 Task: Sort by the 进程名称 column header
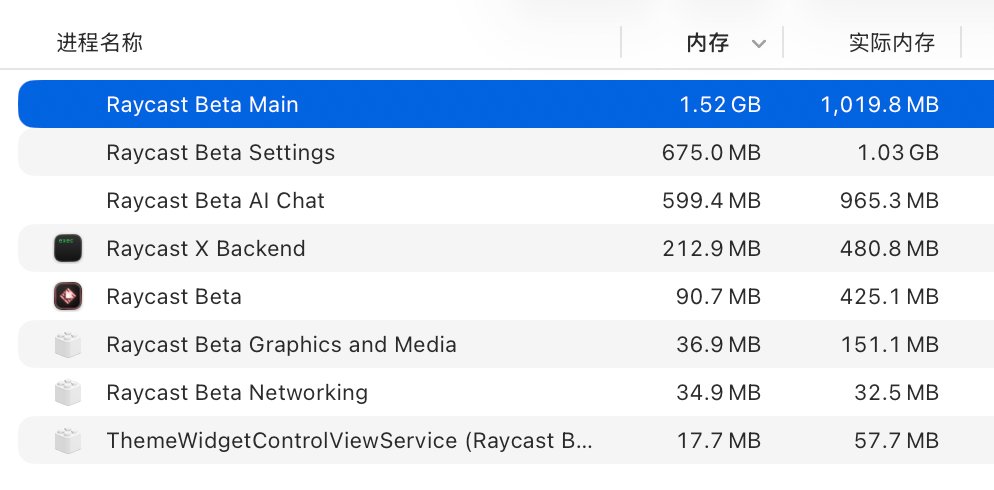click(100, 42)
